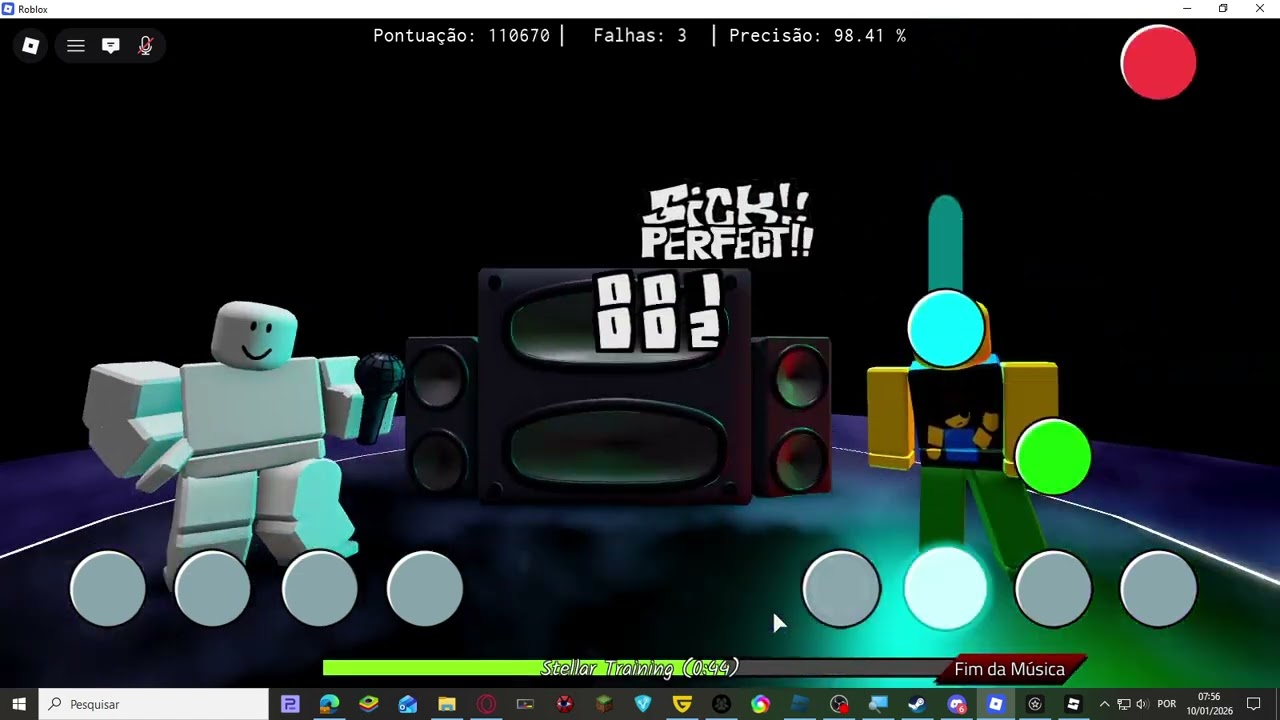Open the yellow G icon in taskbar
Viewport: 1280px width, 720px height.
pos(682,704)
